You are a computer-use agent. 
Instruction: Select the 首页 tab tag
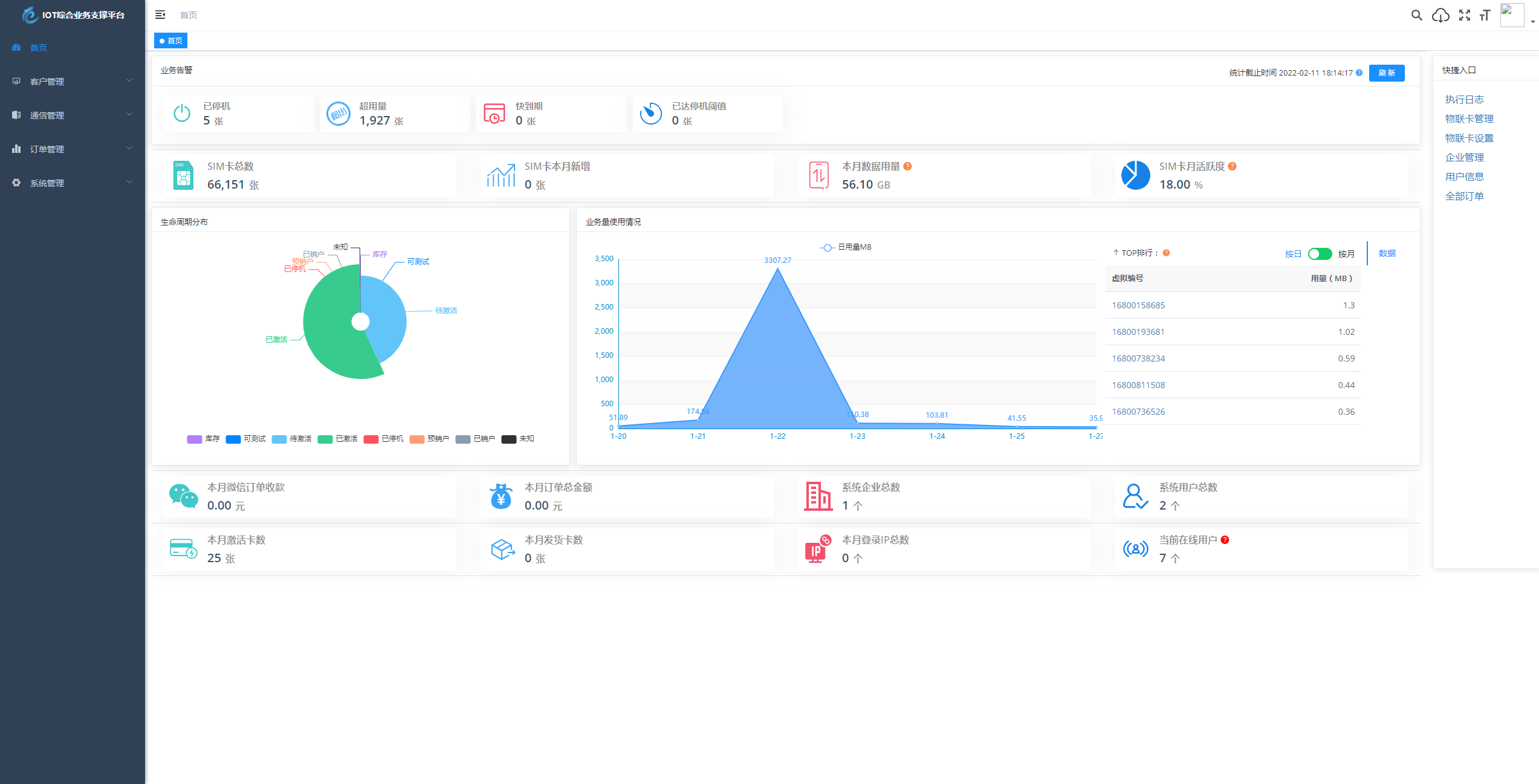click(x=171, y=40)
